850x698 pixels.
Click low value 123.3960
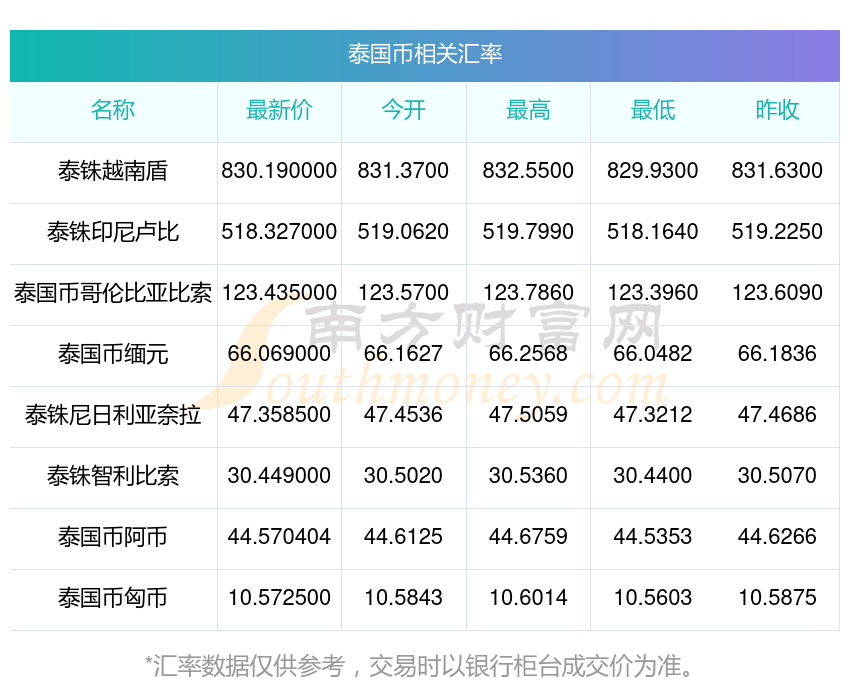tap(653, 293)
